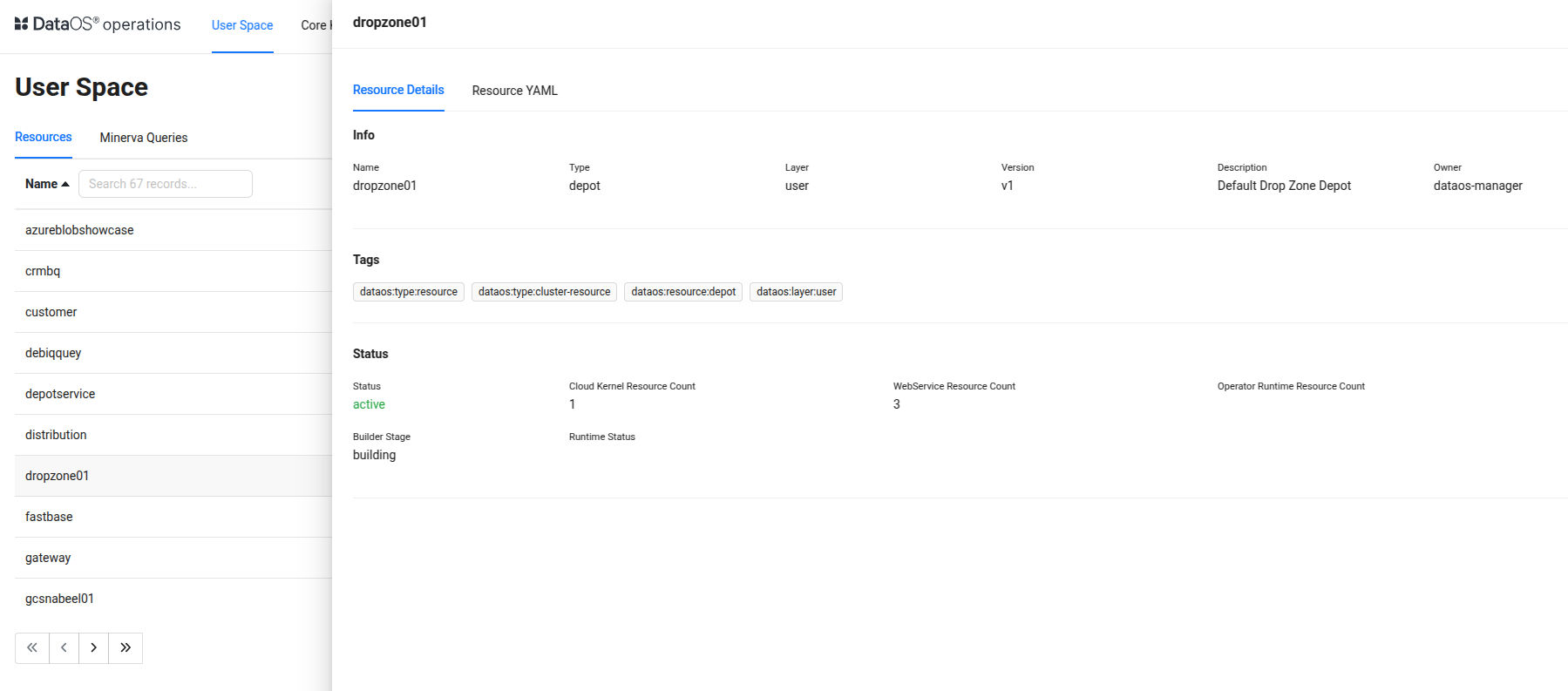Select the crmbq resource row
The image size is (1568, 691).
pos(43,271)
